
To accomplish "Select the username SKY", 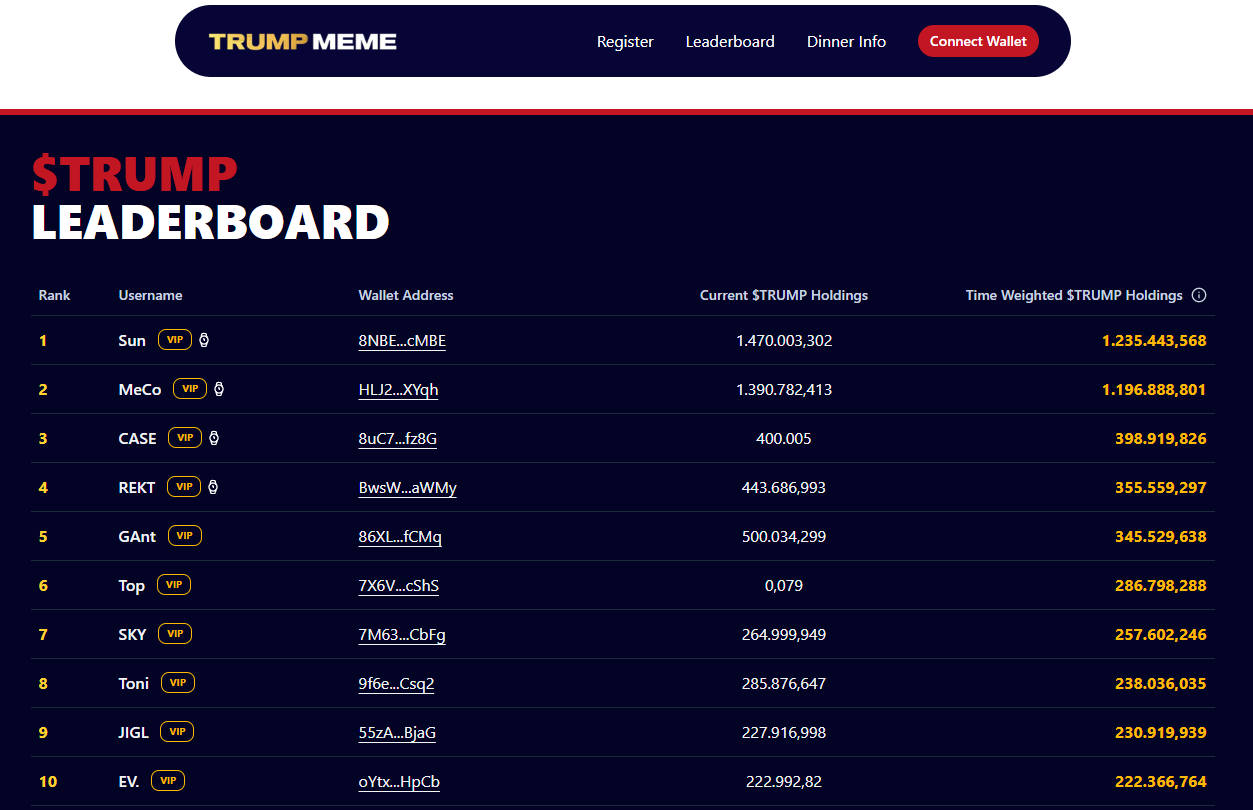I will click(132, 634).
